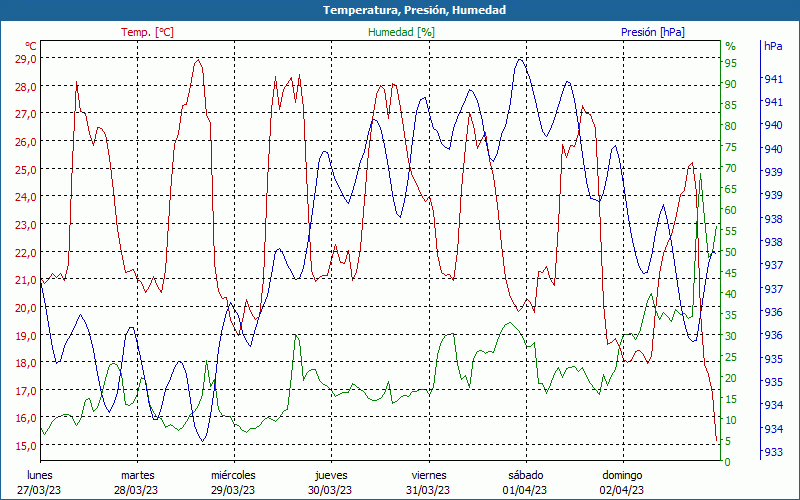Click the "25,0" temperature axis value

[26, 169]
